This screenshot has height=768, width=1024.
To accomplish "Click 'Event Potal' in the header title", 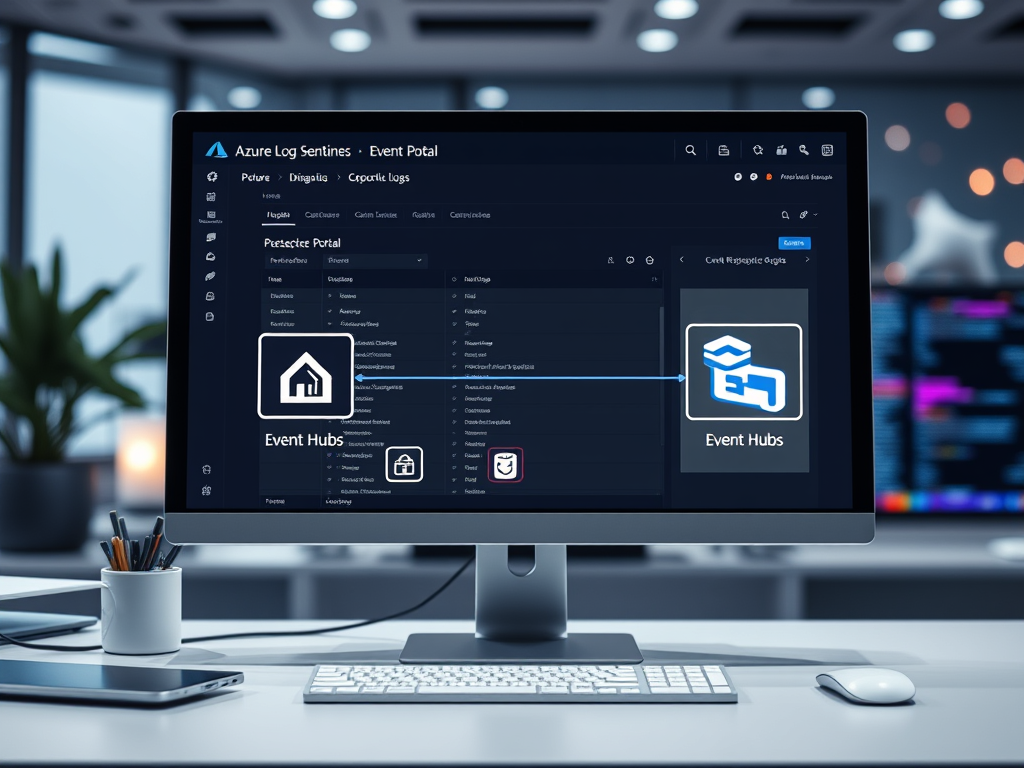I will point(404,151).
